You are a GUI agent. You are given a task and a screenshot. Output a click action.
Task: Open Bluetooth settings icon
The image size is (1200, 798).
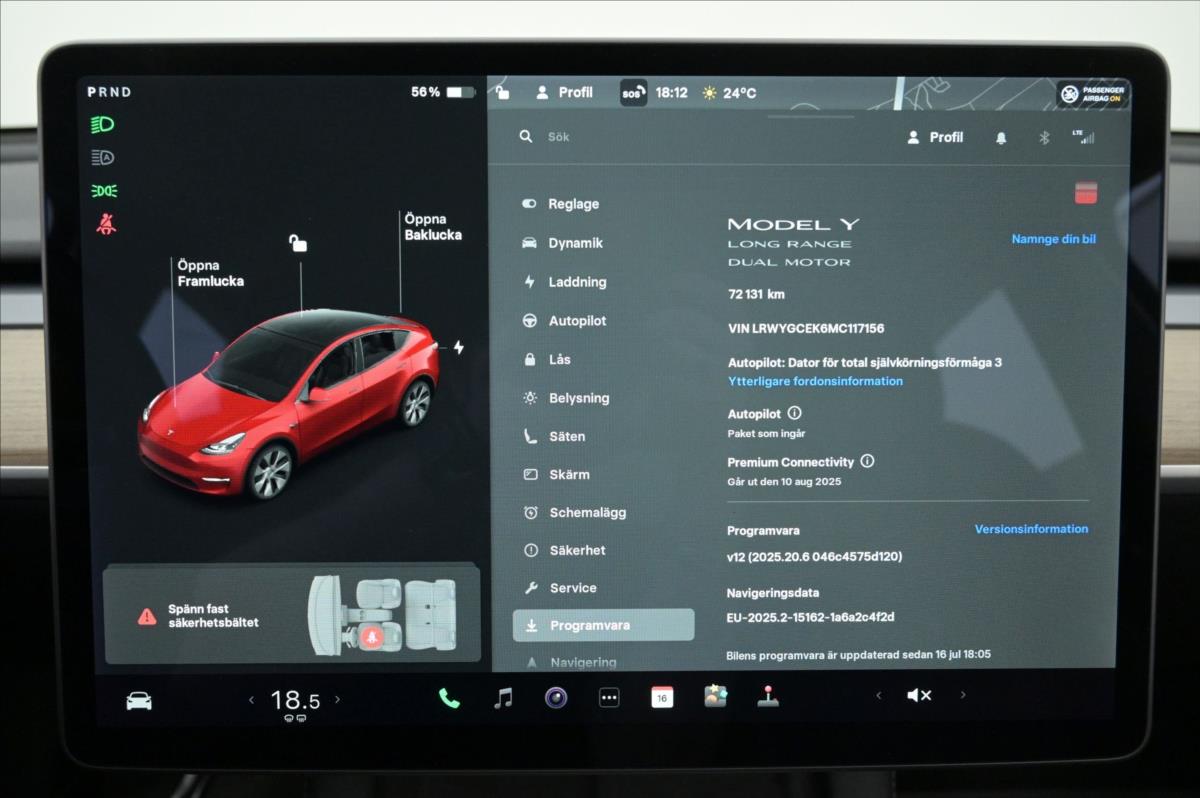pos(1044,138)
